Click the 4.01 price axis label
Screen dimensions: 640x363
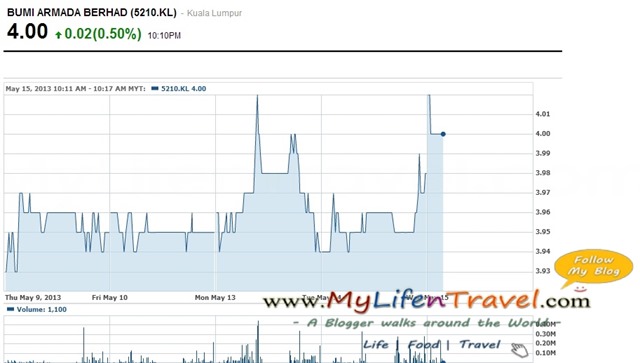(x=543, y=114)
